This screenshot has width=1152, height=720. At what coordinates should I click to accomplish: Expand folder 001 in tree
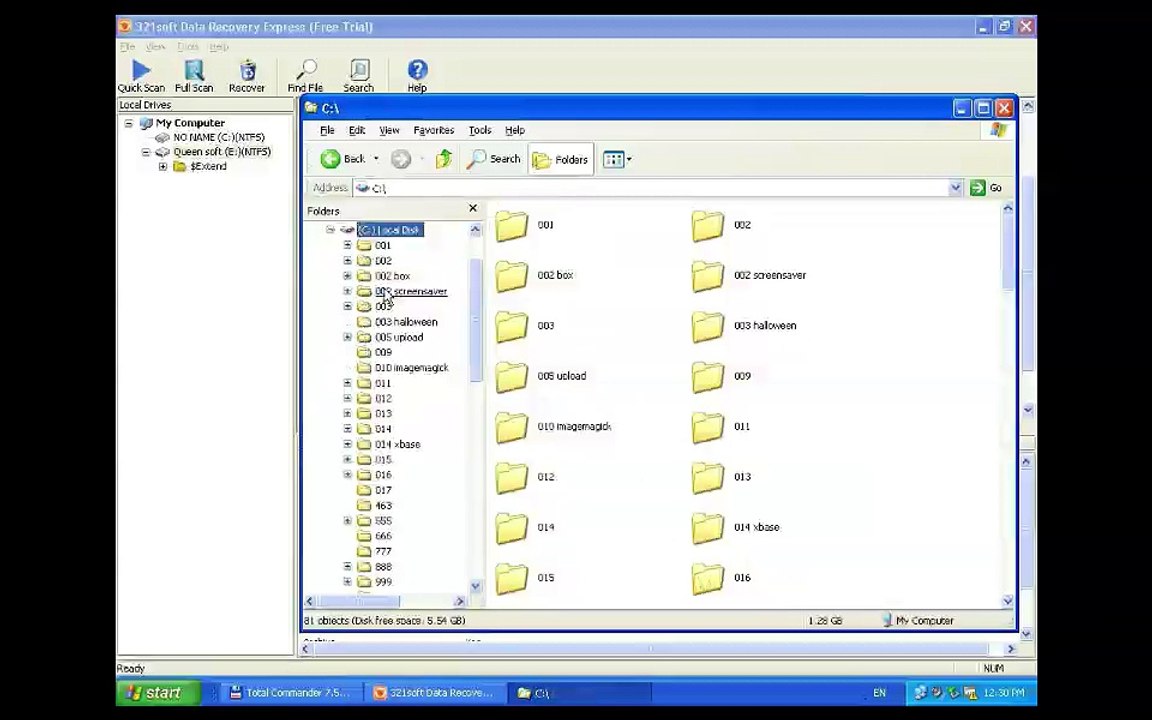tap(348, 245)
